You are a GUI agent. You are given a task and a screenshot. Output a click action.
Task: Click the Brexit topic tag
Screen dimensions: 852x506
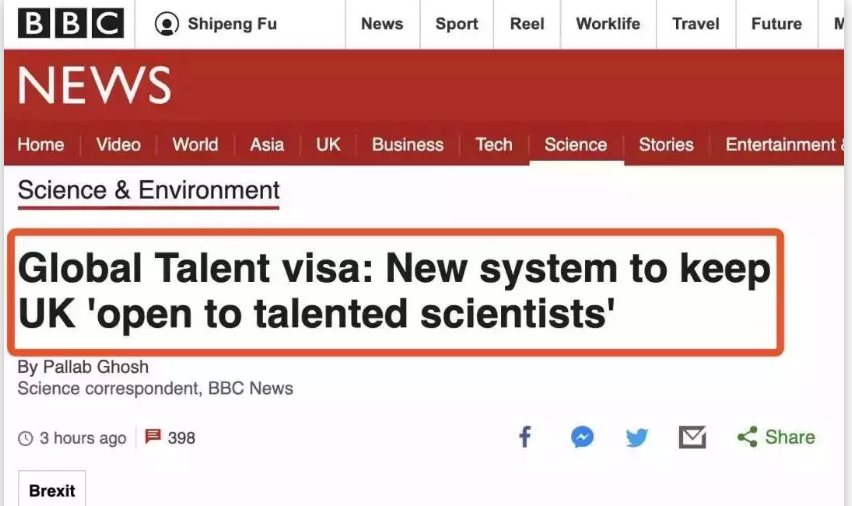[x=52, y=490]
